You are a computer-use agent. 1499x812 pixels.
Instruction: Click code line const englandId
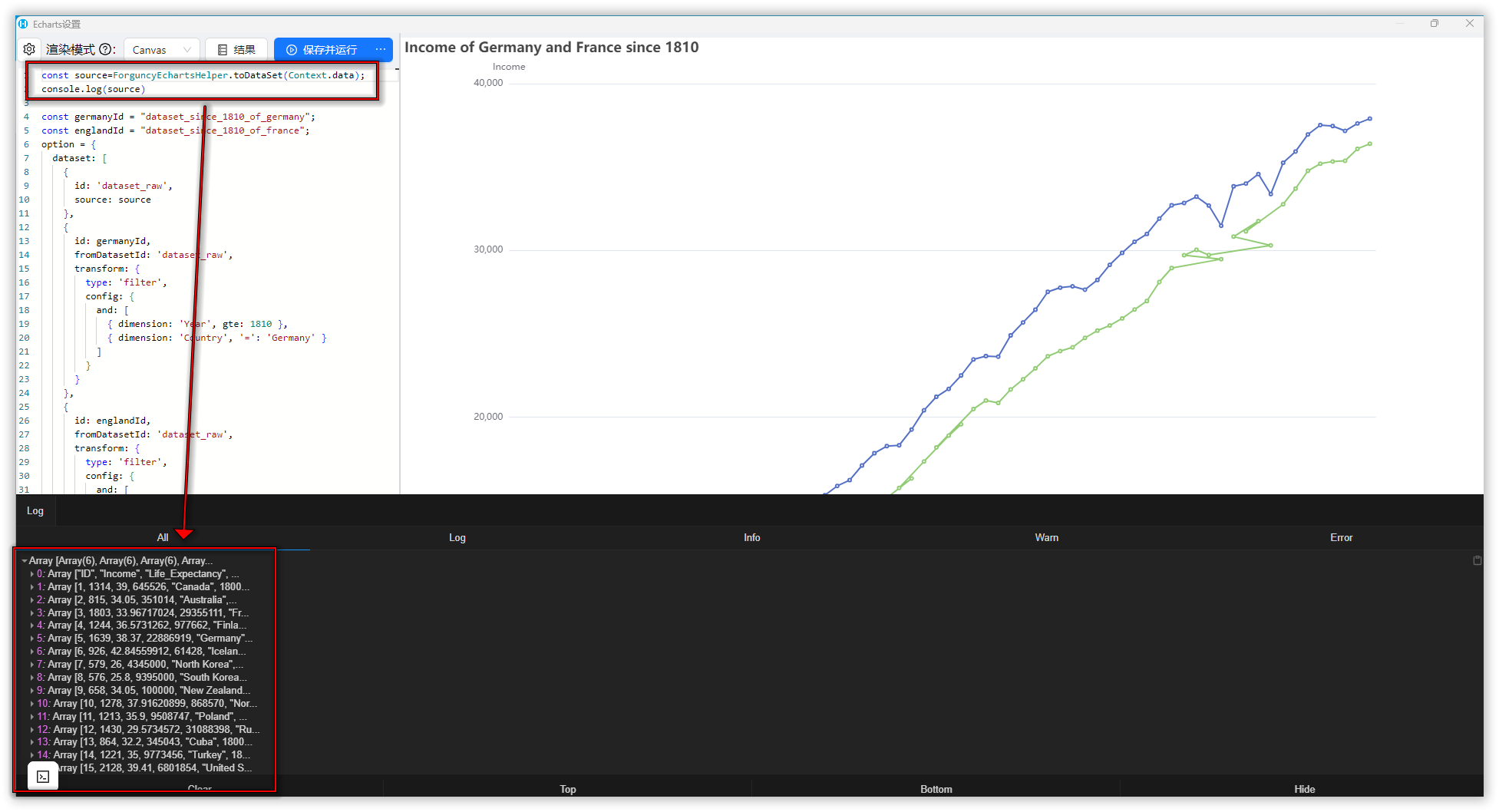pyautogui.click(x=176, y=130)
